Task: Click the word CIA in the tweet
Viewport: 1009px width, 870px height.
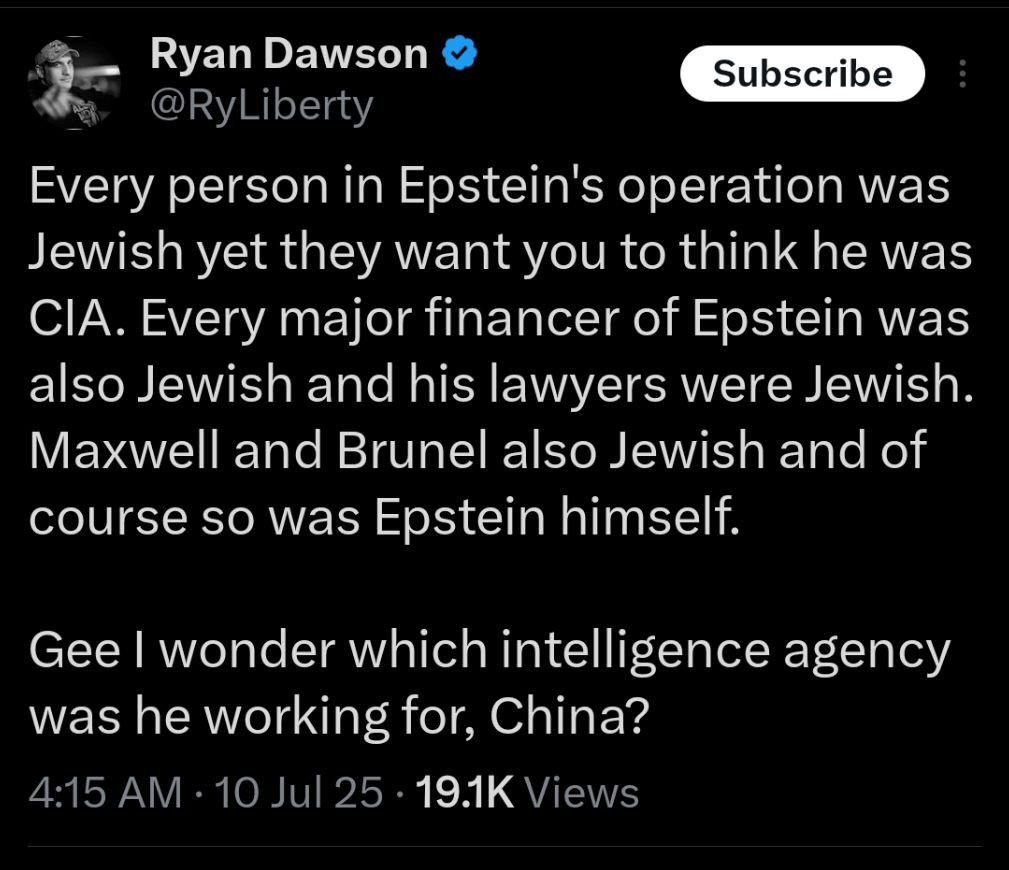Action: [x=71, y=319]
